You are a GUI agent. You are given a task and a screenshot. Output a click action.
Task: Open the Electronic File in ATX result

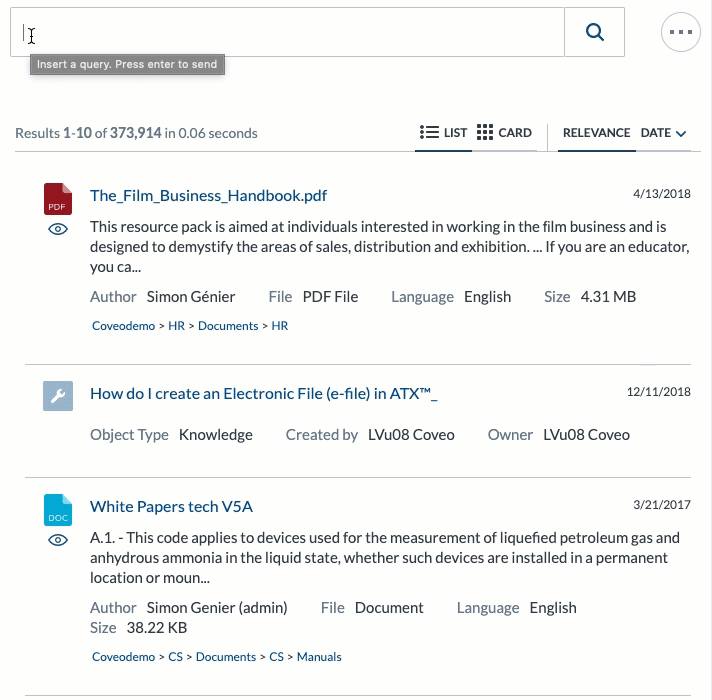tap(263, 394)
